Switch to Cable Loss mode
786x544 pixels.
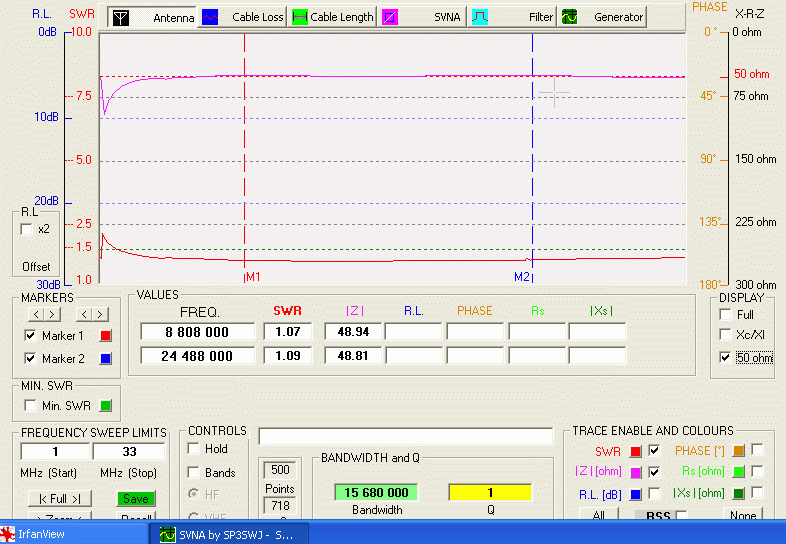click(243, 17)
